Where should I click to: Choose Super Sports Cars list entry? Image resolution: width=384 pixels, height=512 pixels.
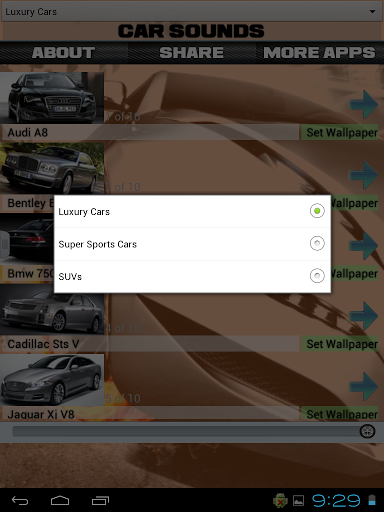tap(192, 244)
